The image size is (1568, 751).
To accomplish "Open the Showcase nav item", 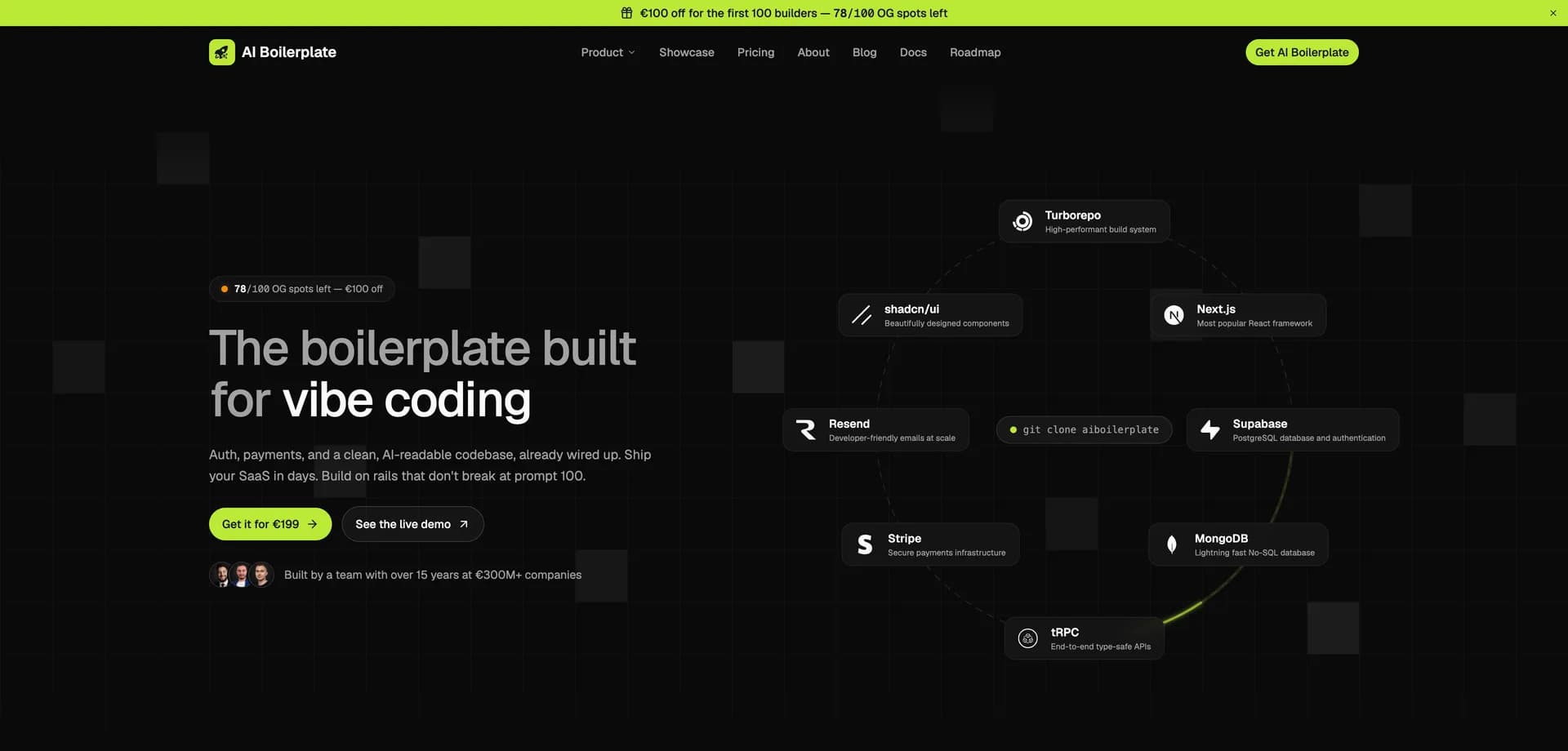I will tap(687, 52).
